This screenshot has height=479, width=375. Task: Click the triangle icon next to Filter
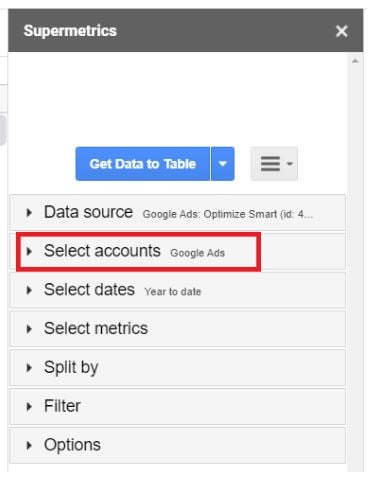click(x=29, y=406)
